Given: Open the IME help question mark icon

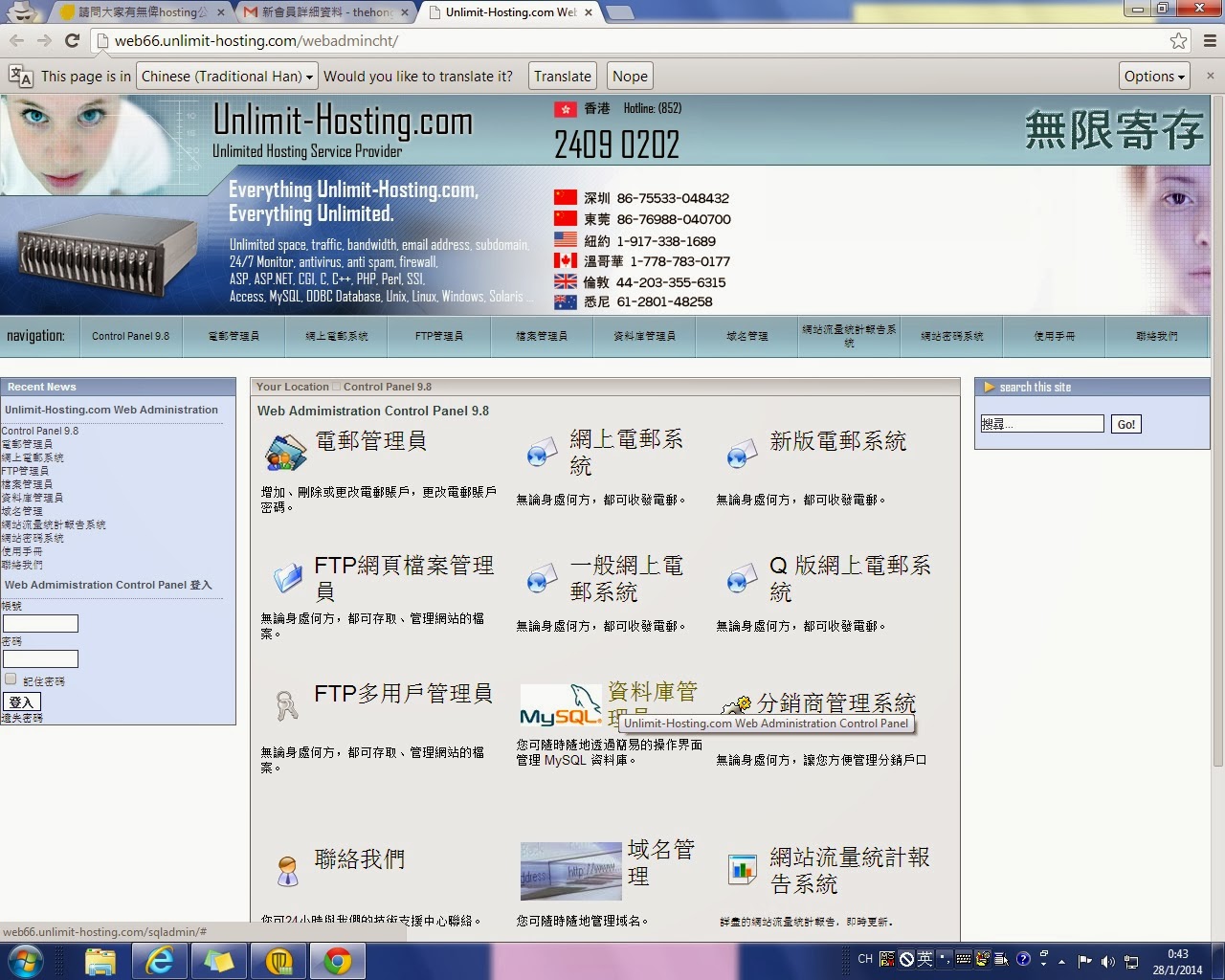Looking at the screenshot, I should pos(1023,958).
